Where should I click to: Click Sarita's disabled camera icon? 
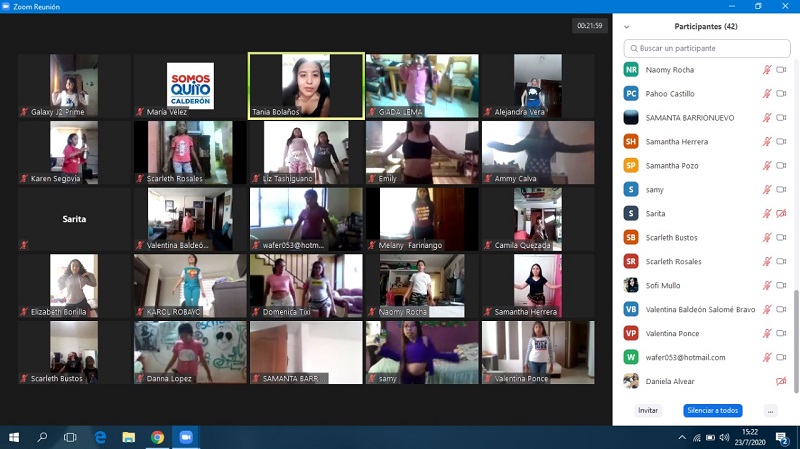[x=781, y=214]
